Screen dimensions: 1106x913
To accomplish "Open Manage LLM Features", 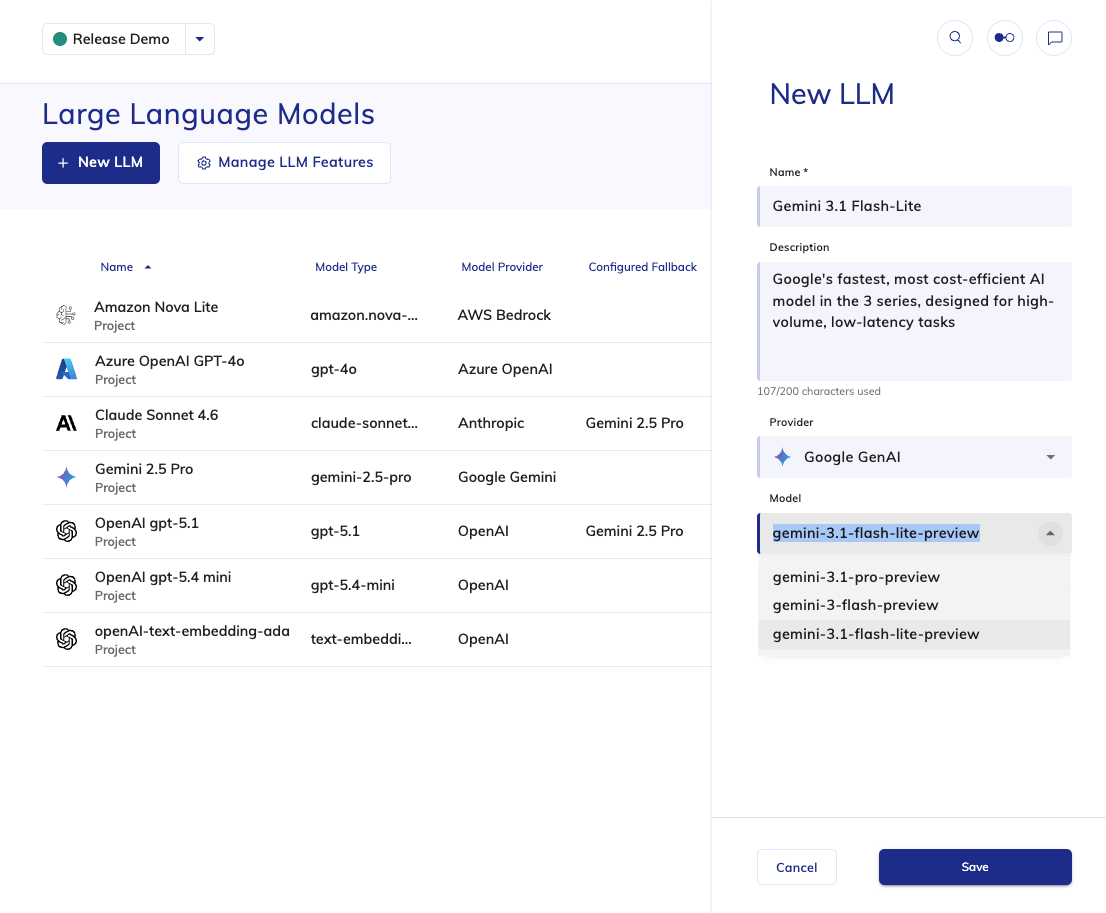I will [284, 163].
